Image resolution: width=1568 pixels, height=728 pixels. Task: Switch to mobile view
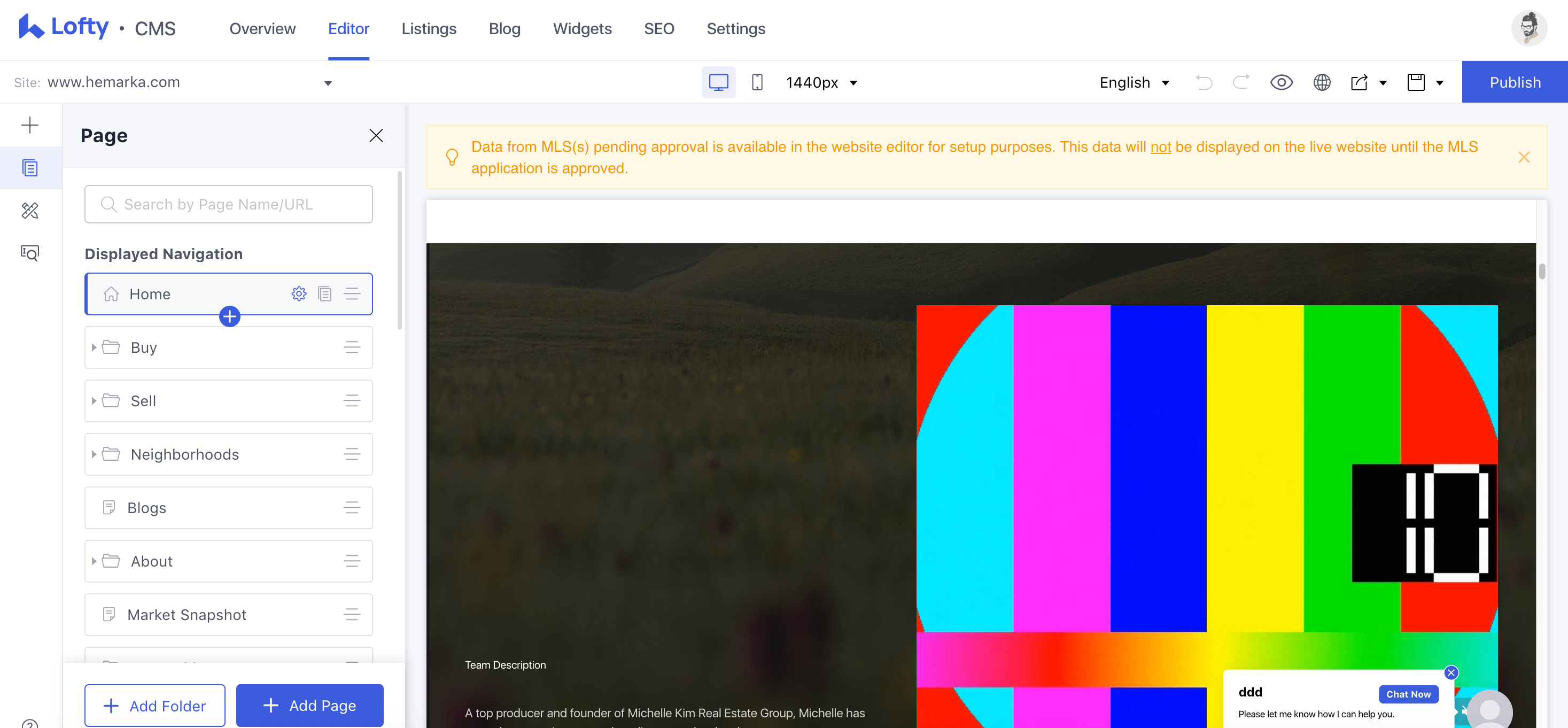(x=757, y=82)
